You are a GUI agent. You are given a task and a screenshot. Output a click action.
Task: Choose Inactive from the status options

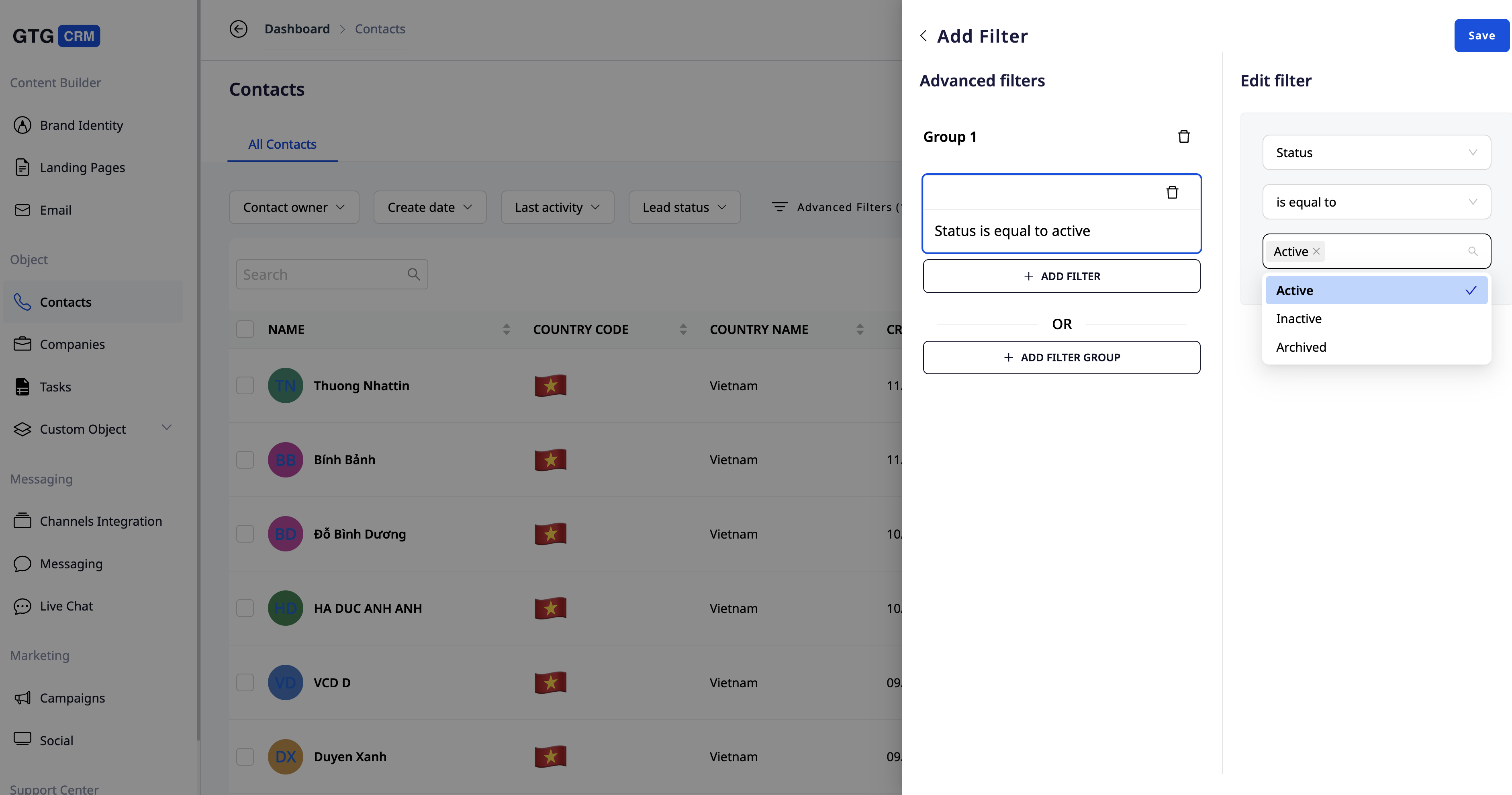(1298, 319)
